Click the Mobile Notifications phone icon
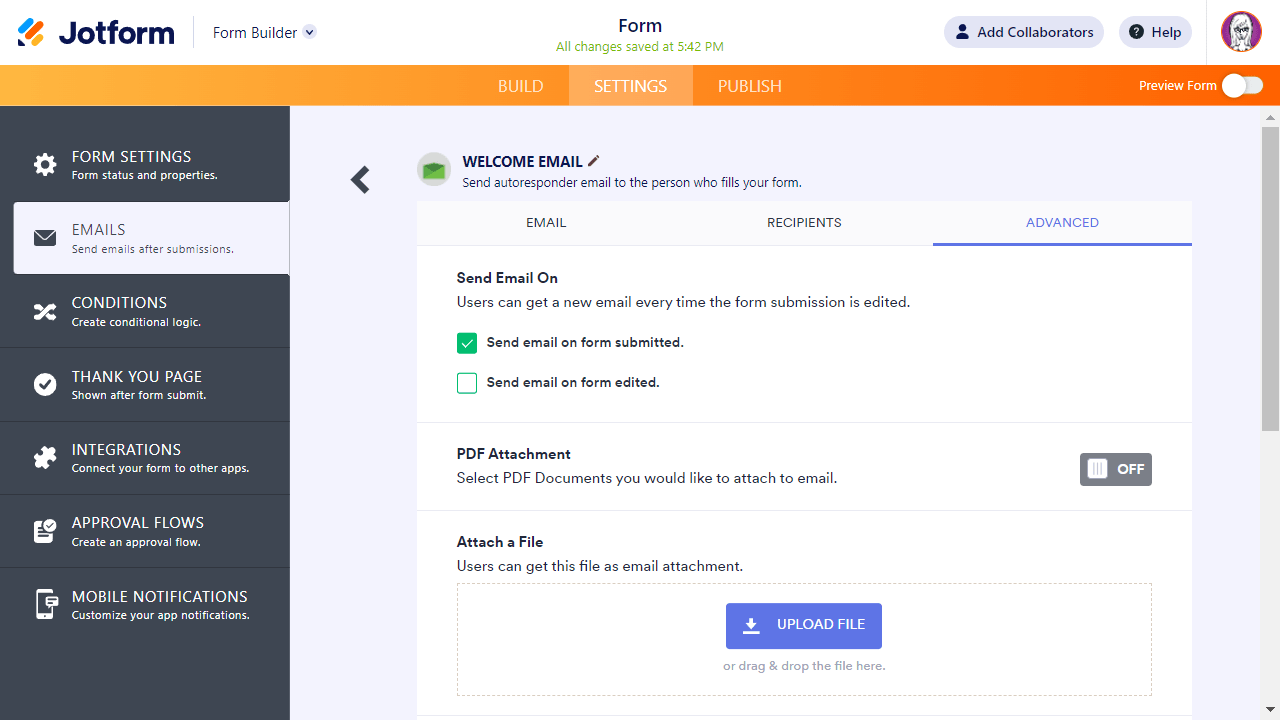This screenshot has height=720, width=1280. [x=45, y=604]
